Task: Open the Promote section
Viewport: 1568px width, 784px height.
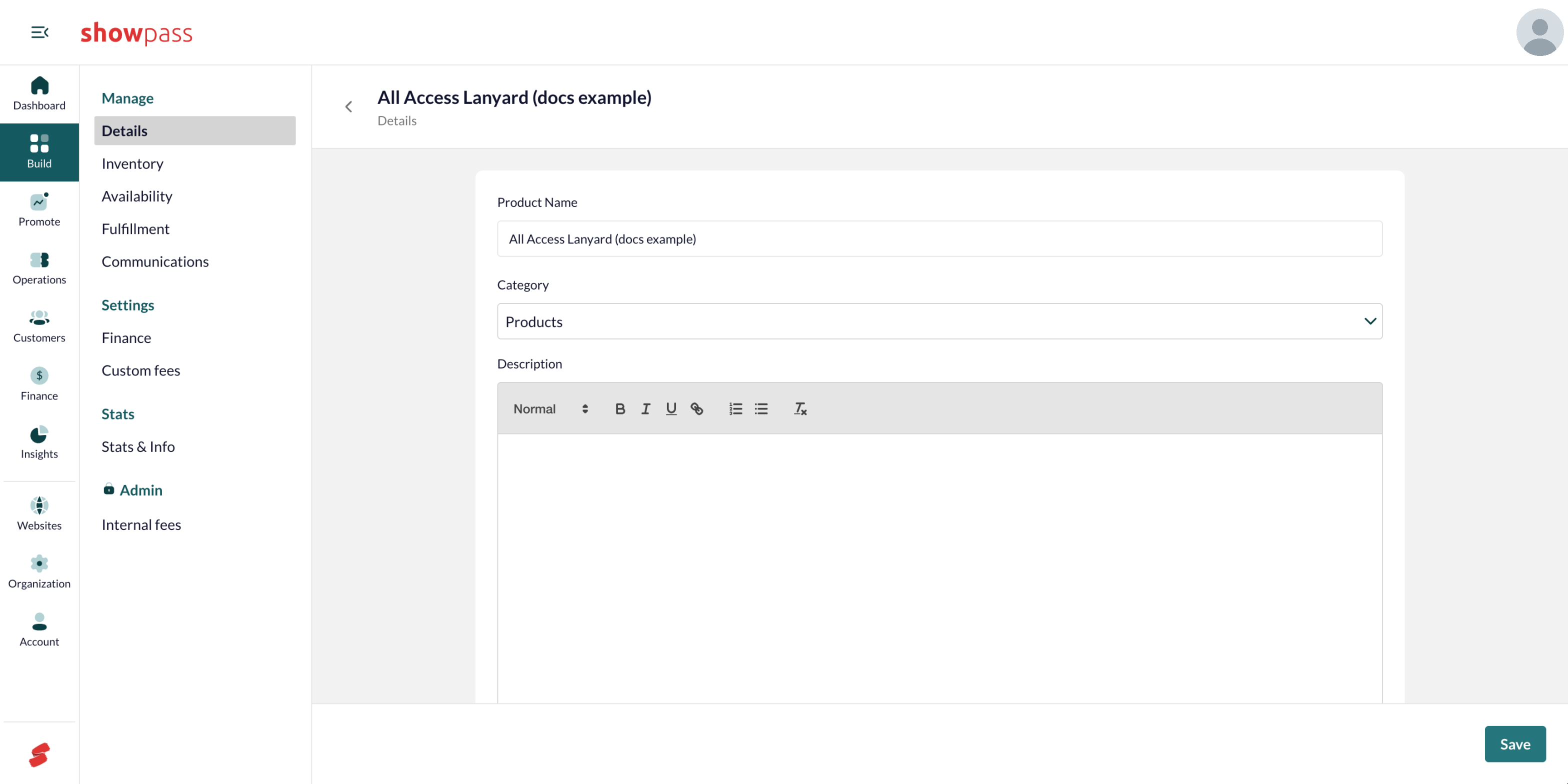Action: 39,210
